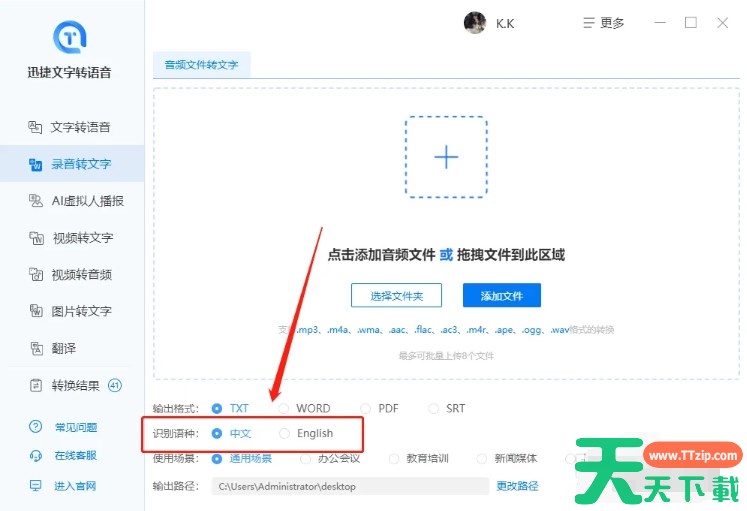Image resolution: width=747 pixels, height=511 pixels.
Task: Click the 更改路径 link
Action: (517, 486)
